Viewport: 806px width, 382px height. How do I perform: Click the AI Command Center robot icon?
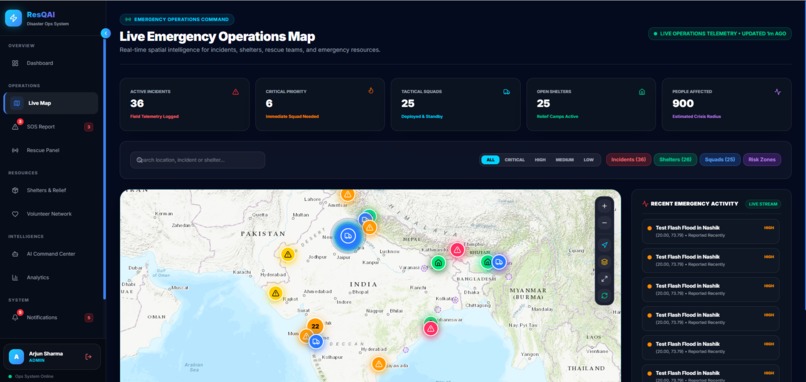(15, 254)
